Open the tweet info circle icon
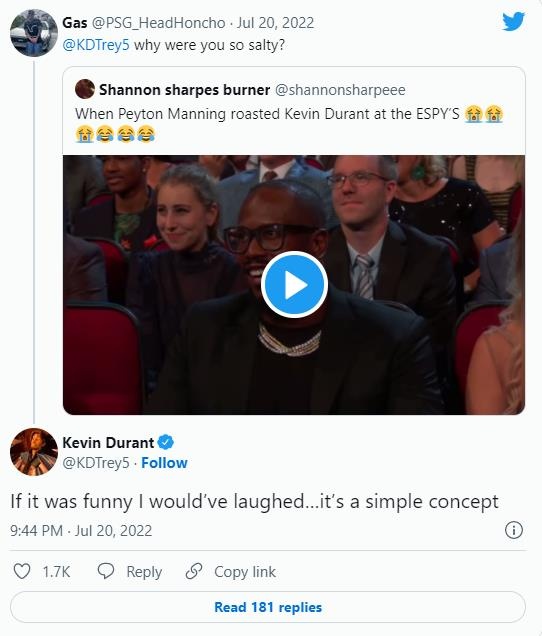The image size is (542, 636). pyautogui.click(x=514, y=530)
